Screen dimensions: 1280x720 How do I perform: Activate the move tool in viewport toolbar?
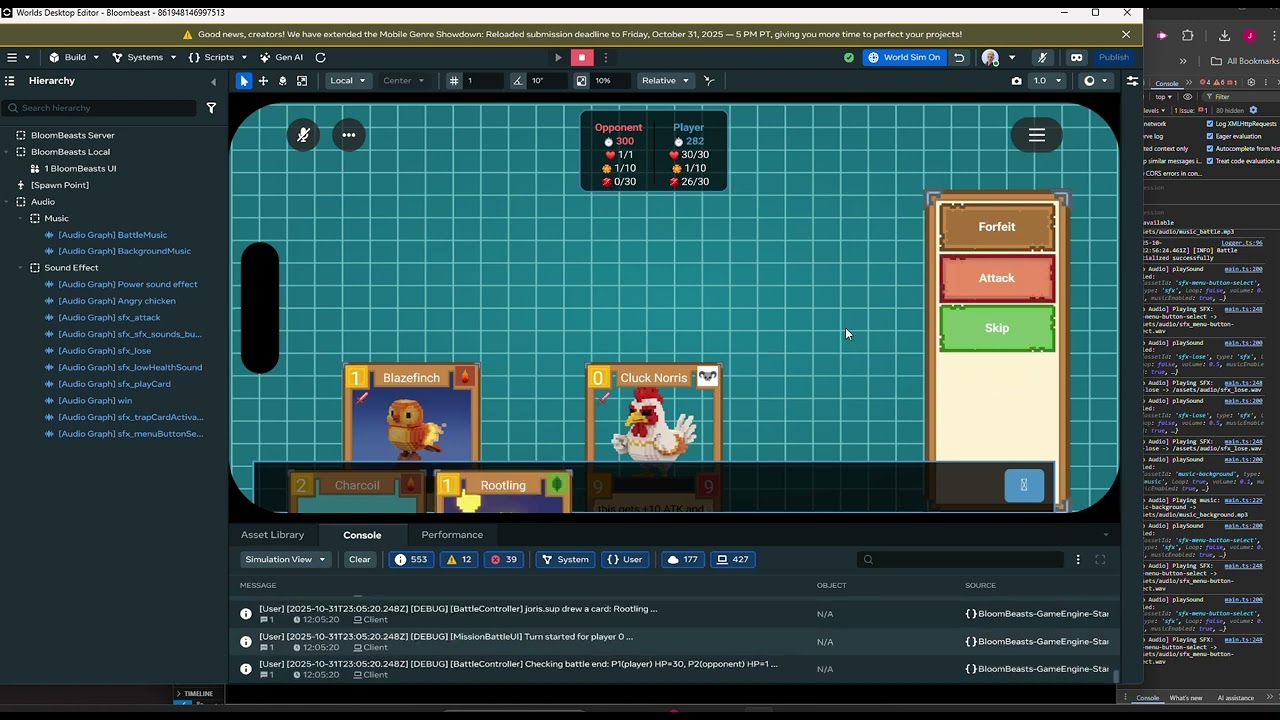263,81
